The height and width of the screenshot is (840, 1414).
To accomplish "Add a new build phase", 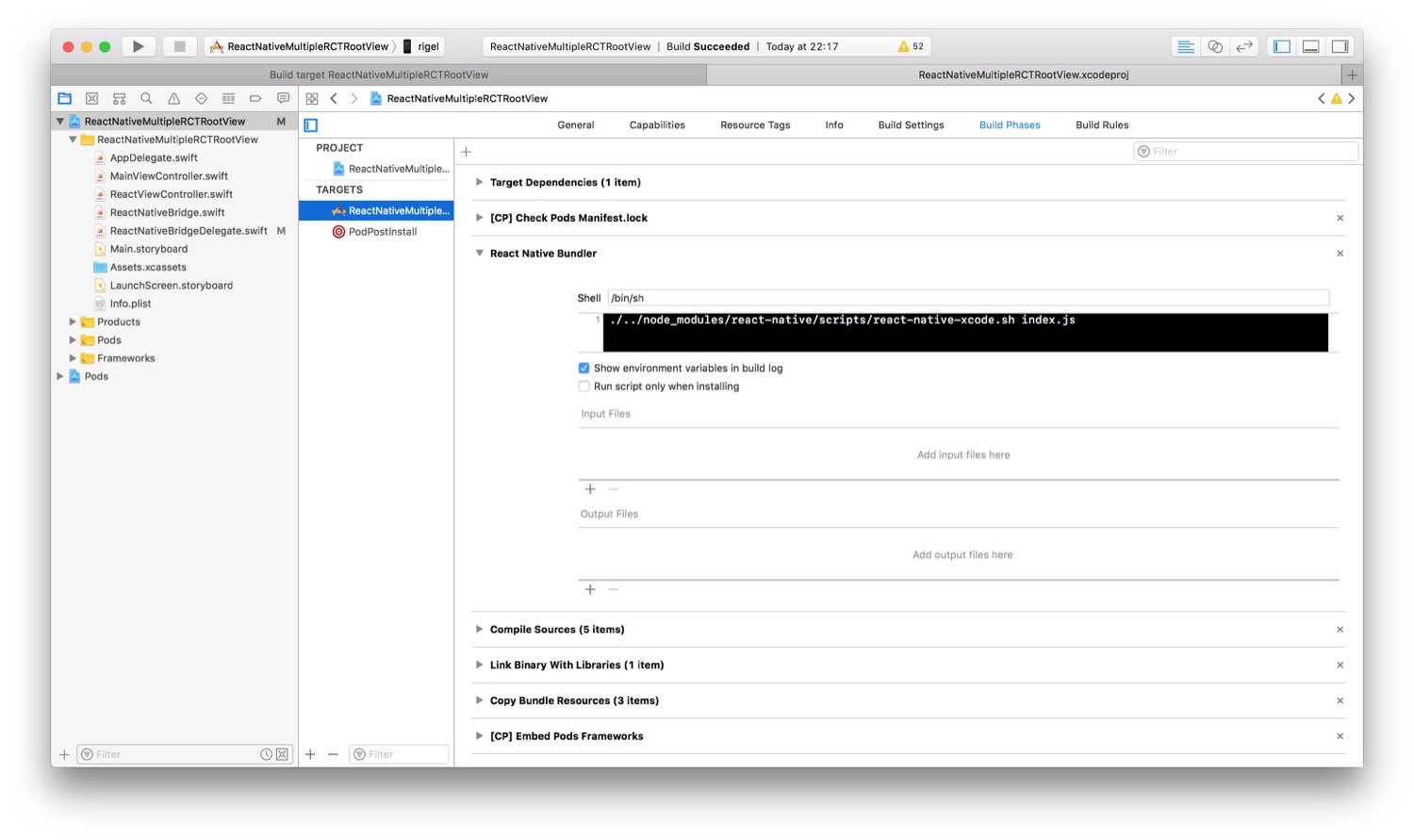I will click(x=466, y=152).
